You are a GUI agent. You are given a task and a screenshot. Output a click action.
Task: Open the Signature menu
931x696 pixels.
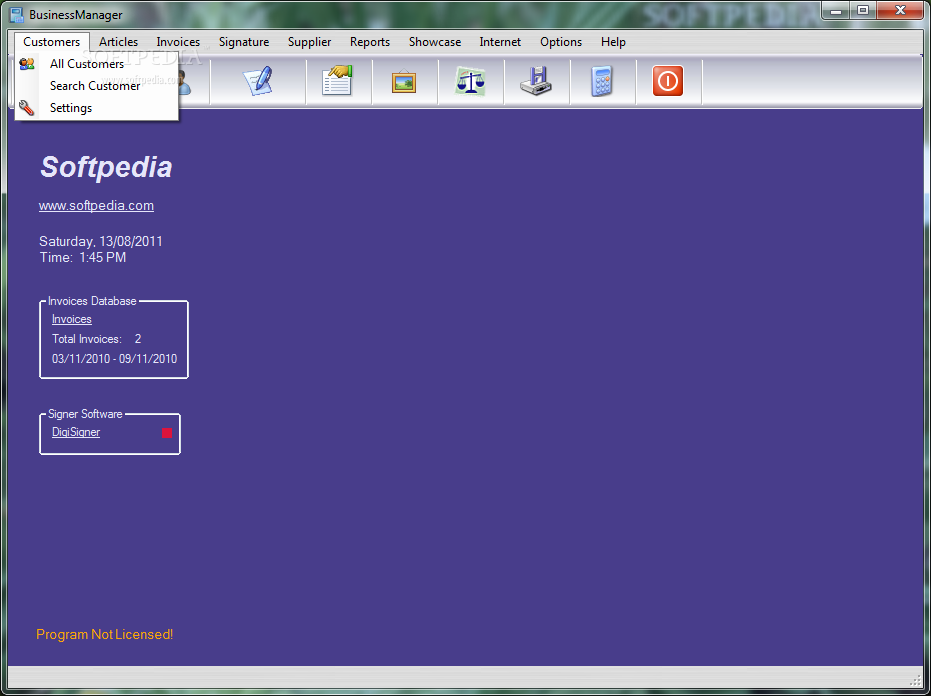click(244, 42)
